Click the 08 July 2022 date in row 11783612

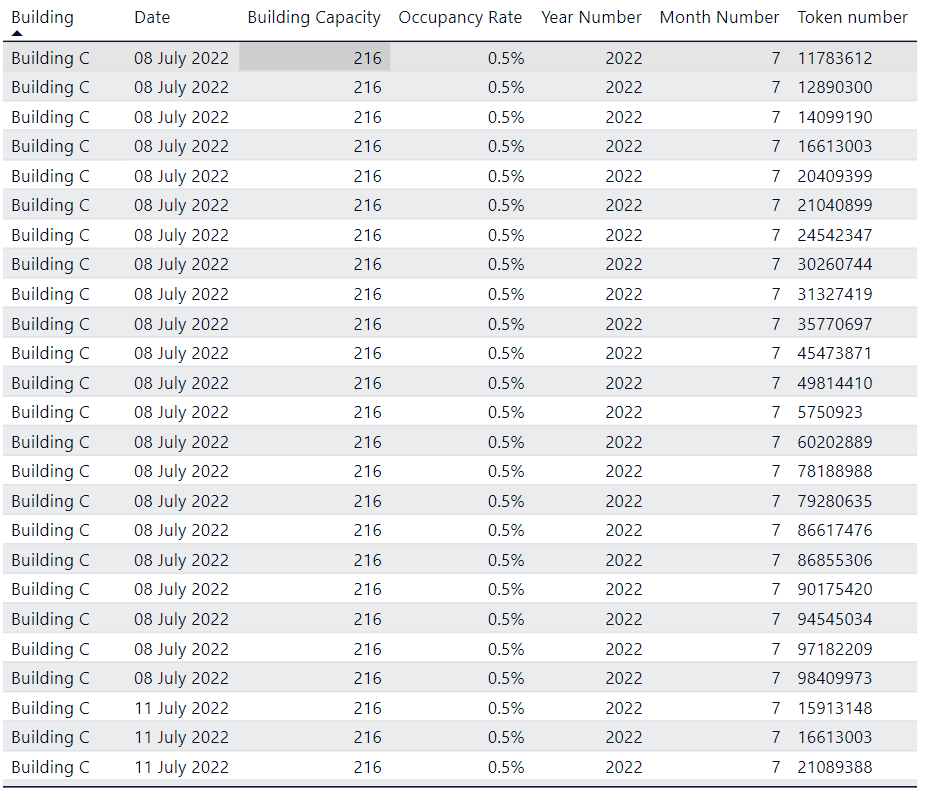[181, 59]
